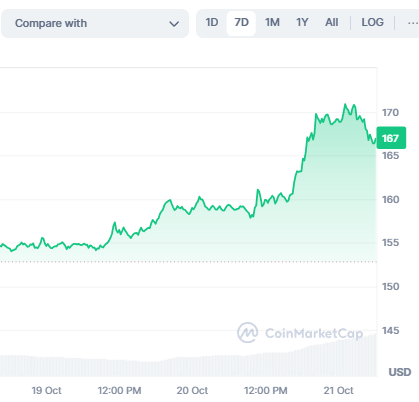Click the 165 price axis label
Image resolution: width=419 pixels, height=402 pixels.
(390, 156)
